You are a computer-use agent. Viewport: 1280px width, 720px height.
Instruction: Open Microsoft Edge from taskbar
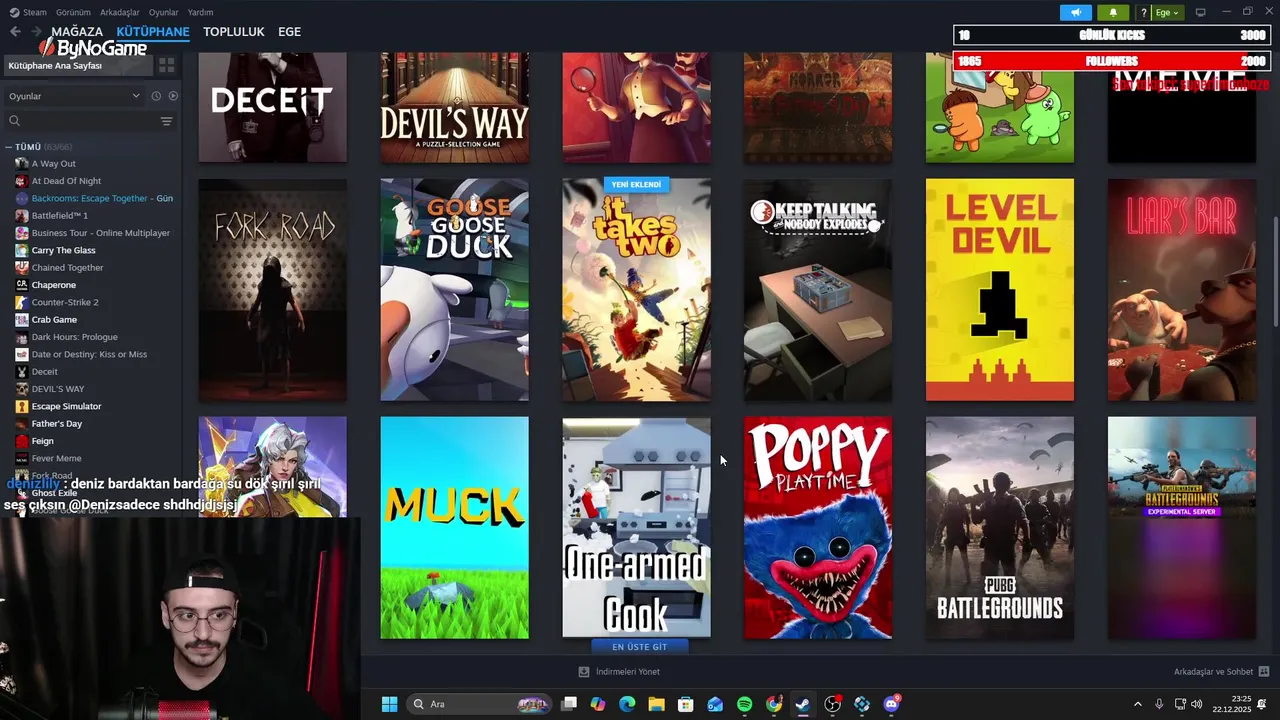tap(627, 704)
